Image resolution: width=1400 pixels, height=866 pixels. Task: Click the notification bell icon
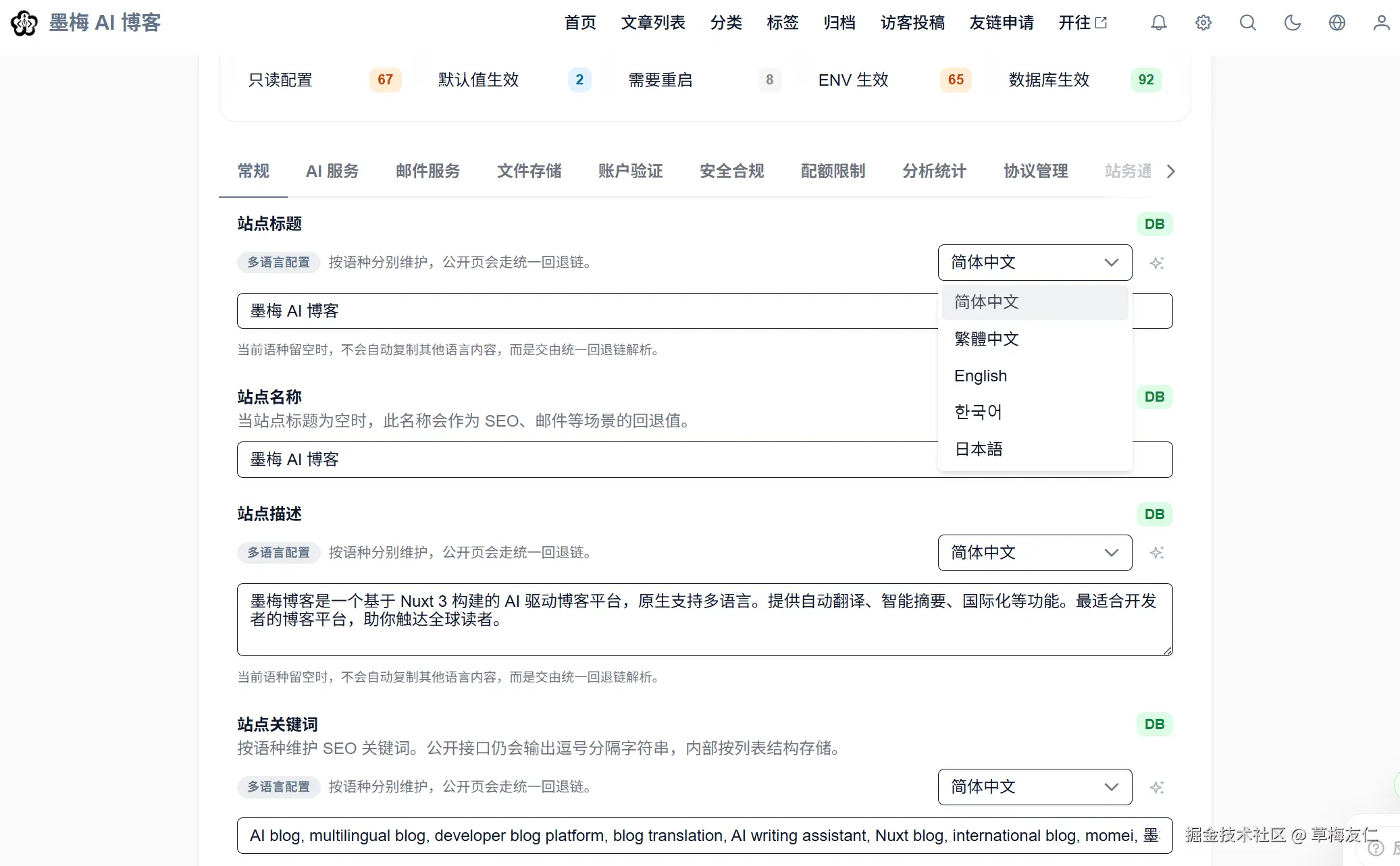coord(1159,23)
